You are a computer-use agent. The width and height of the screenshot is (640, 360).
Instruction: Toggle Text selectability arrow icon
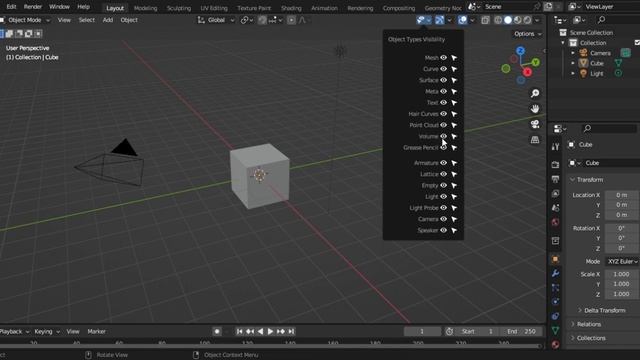pos(454,103)
